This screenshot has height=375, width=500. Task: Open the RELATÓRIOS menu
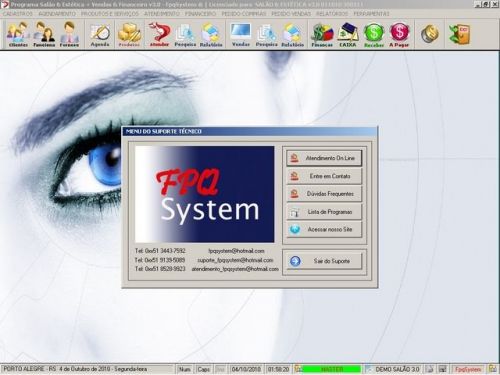point(332,14)
